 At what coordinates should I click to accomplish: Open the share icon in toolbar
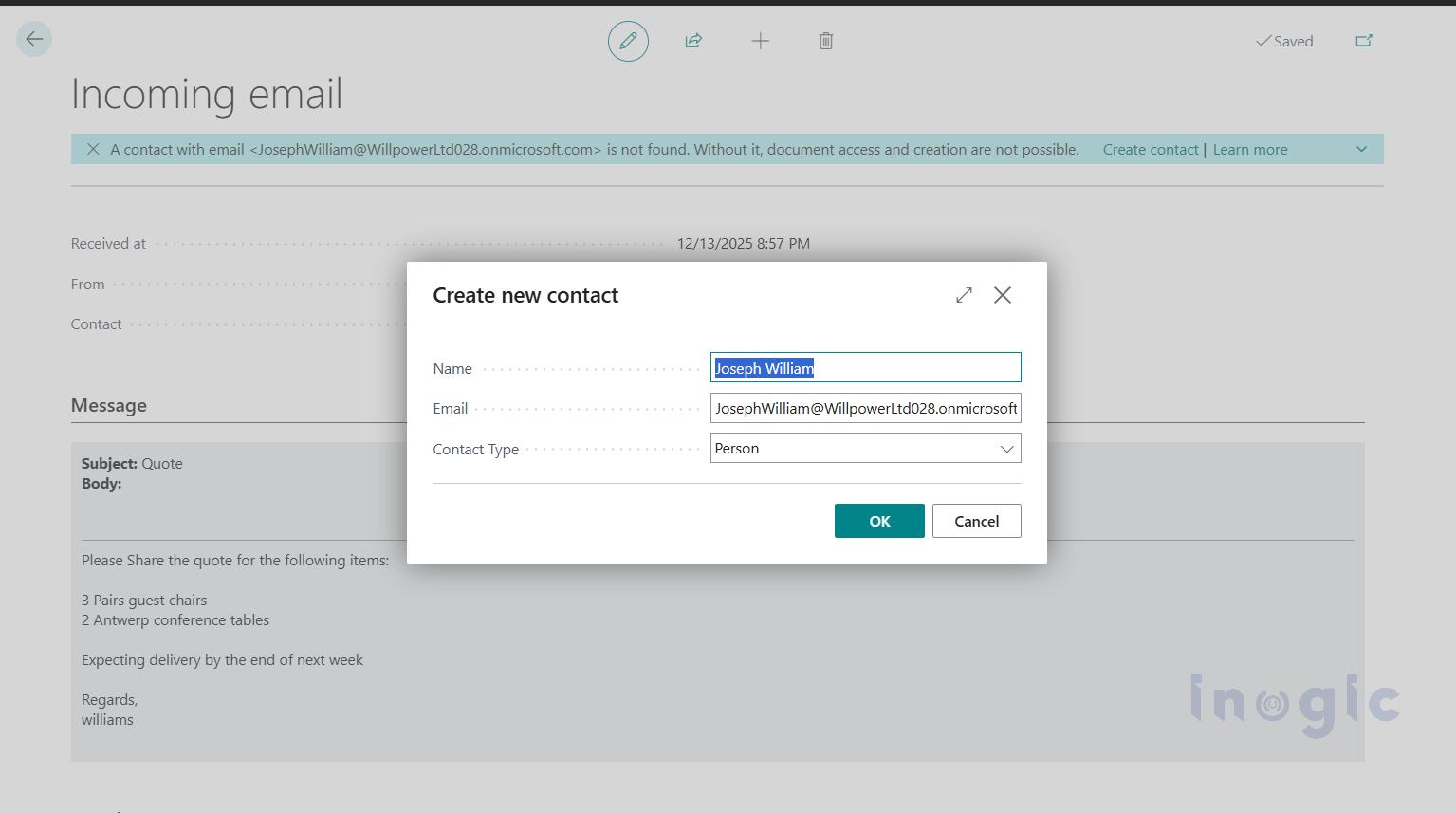coord(693,41)
